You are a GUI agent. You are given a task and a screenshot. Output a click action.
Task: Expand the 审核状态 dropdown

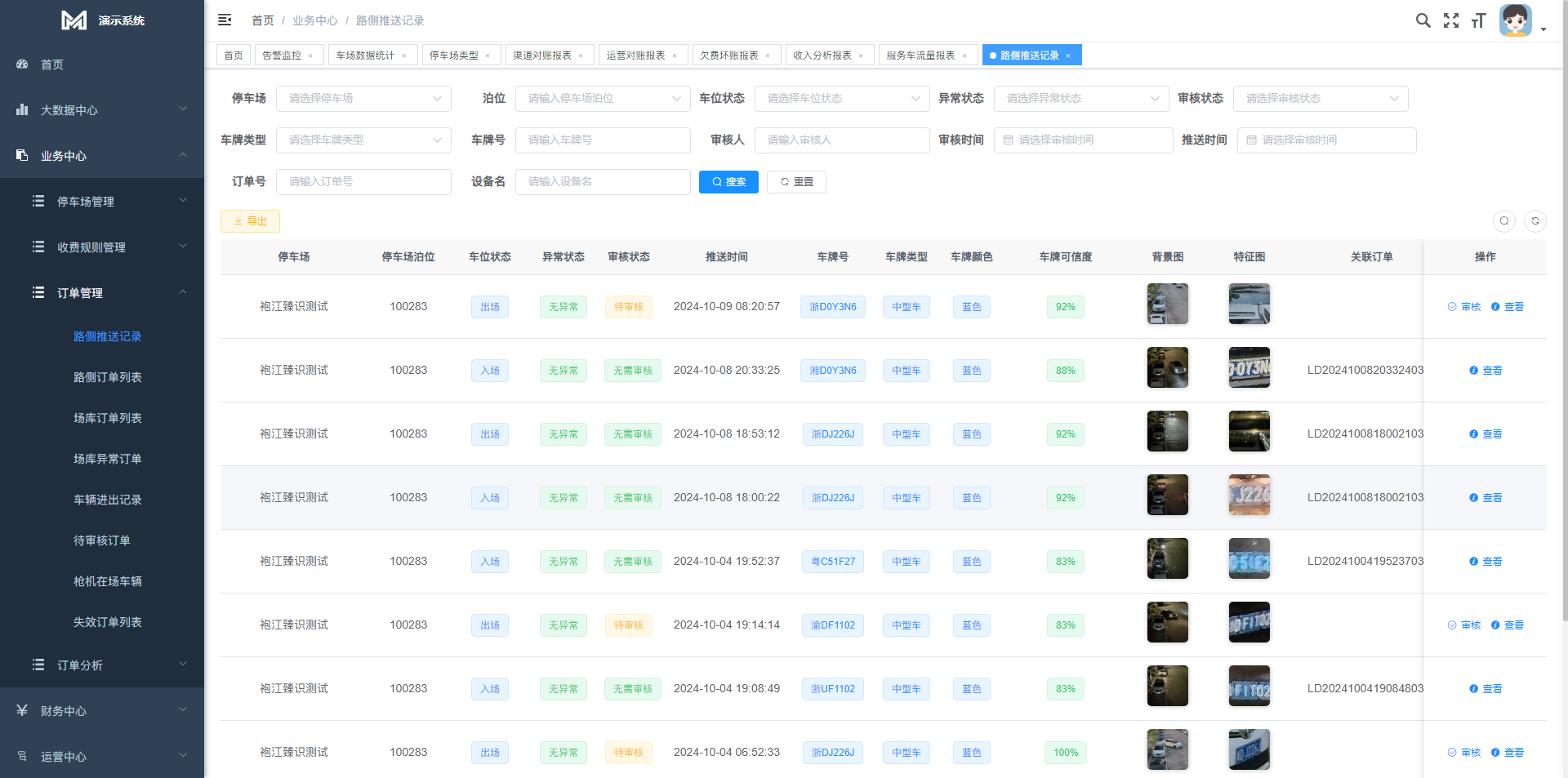[1320, 99]
